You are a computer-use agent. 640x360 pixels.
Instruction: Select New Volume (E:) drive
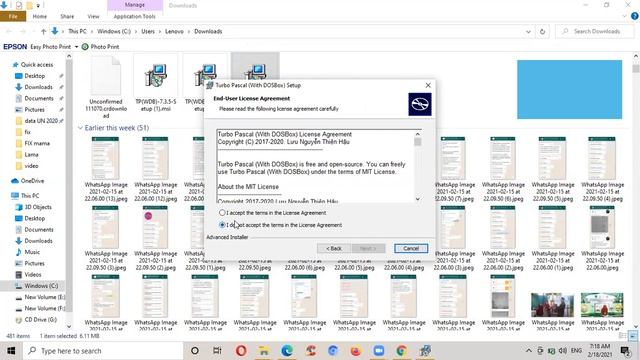click(44, 297)
